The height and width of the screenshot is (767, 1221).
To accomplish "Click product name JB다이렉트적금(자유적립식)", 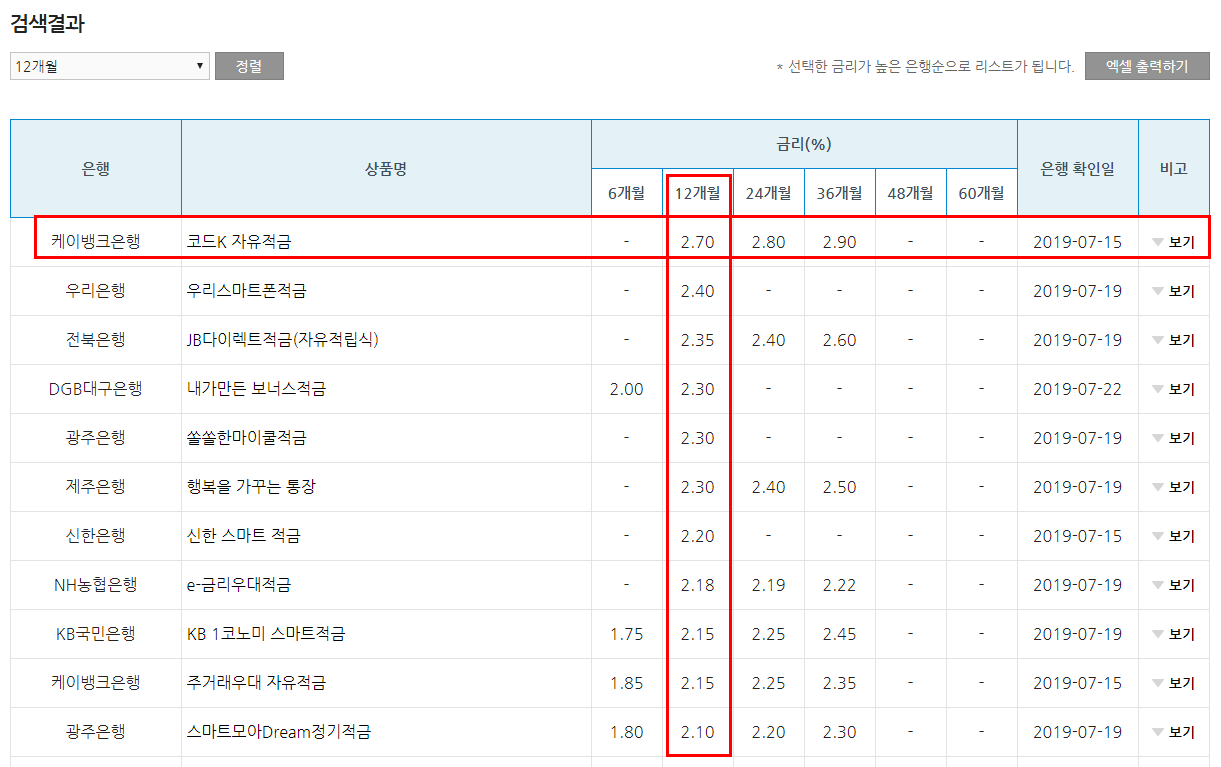I will (x=283, y=340).
